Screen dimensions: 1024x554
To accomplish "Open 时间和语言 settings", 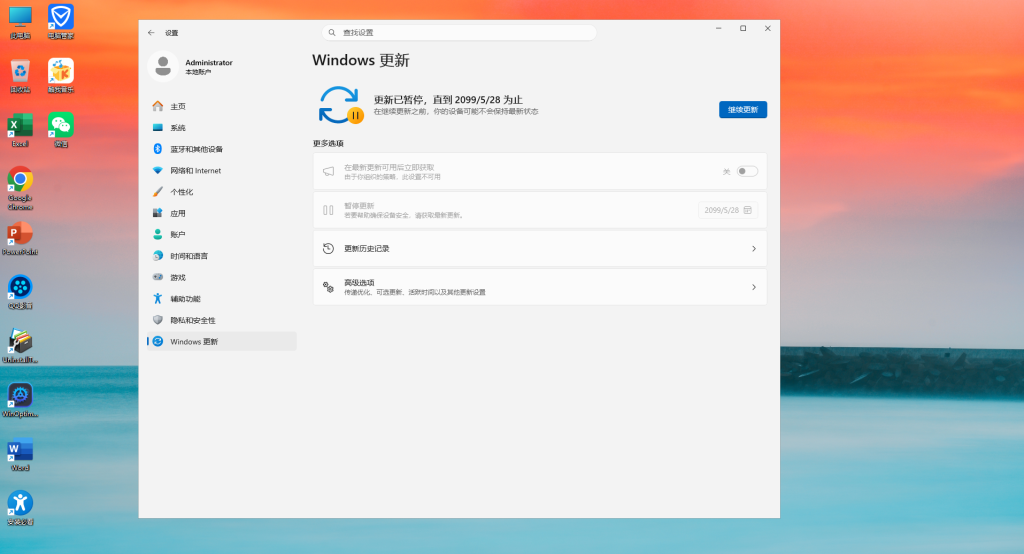I will tap(221, 256).
